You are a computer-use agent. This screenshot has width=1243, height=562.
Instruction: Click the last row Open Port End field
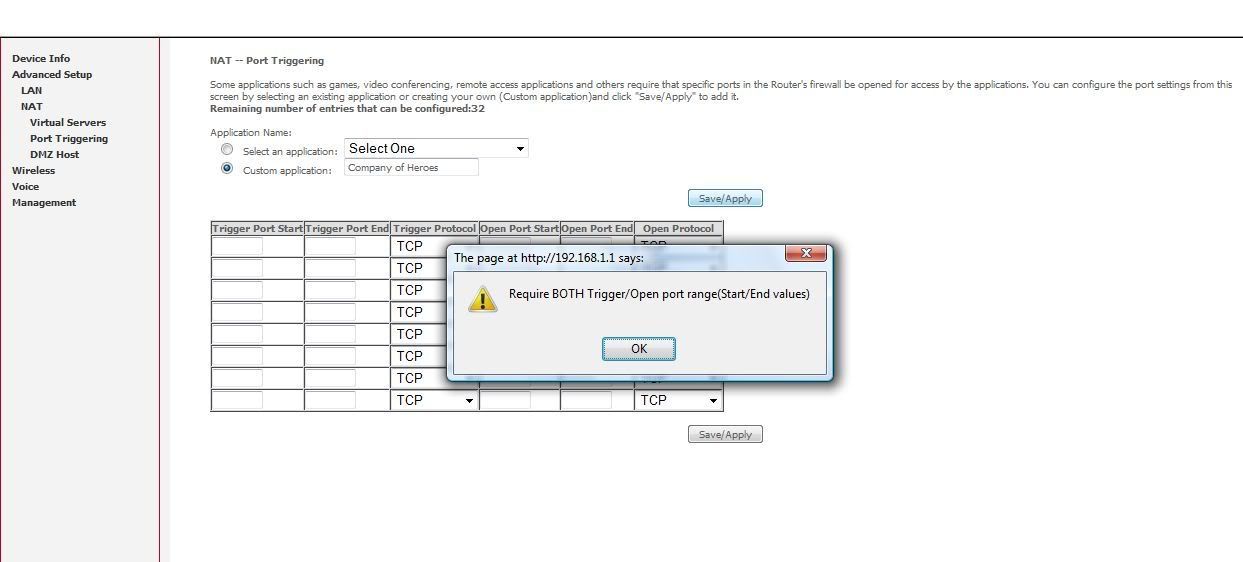coord(586,400)
